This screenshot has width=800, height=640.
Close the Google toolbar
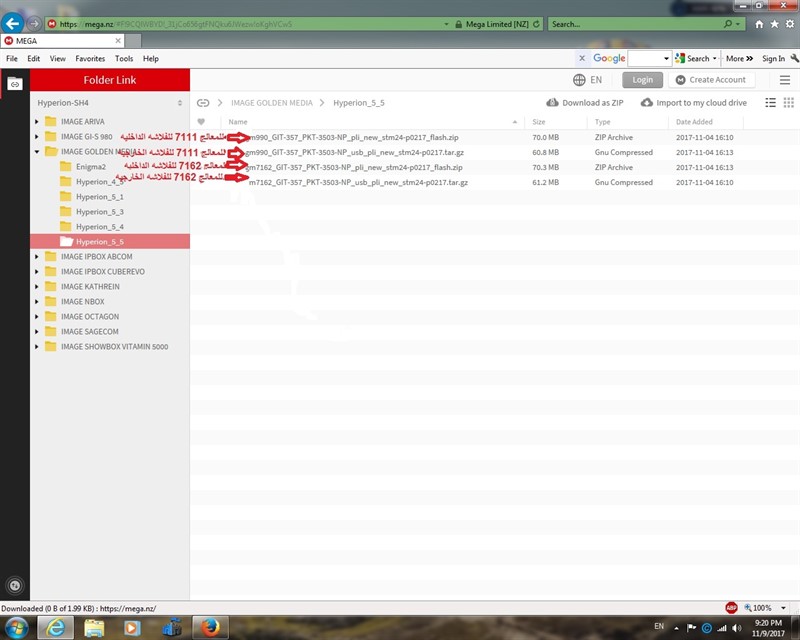582,58
